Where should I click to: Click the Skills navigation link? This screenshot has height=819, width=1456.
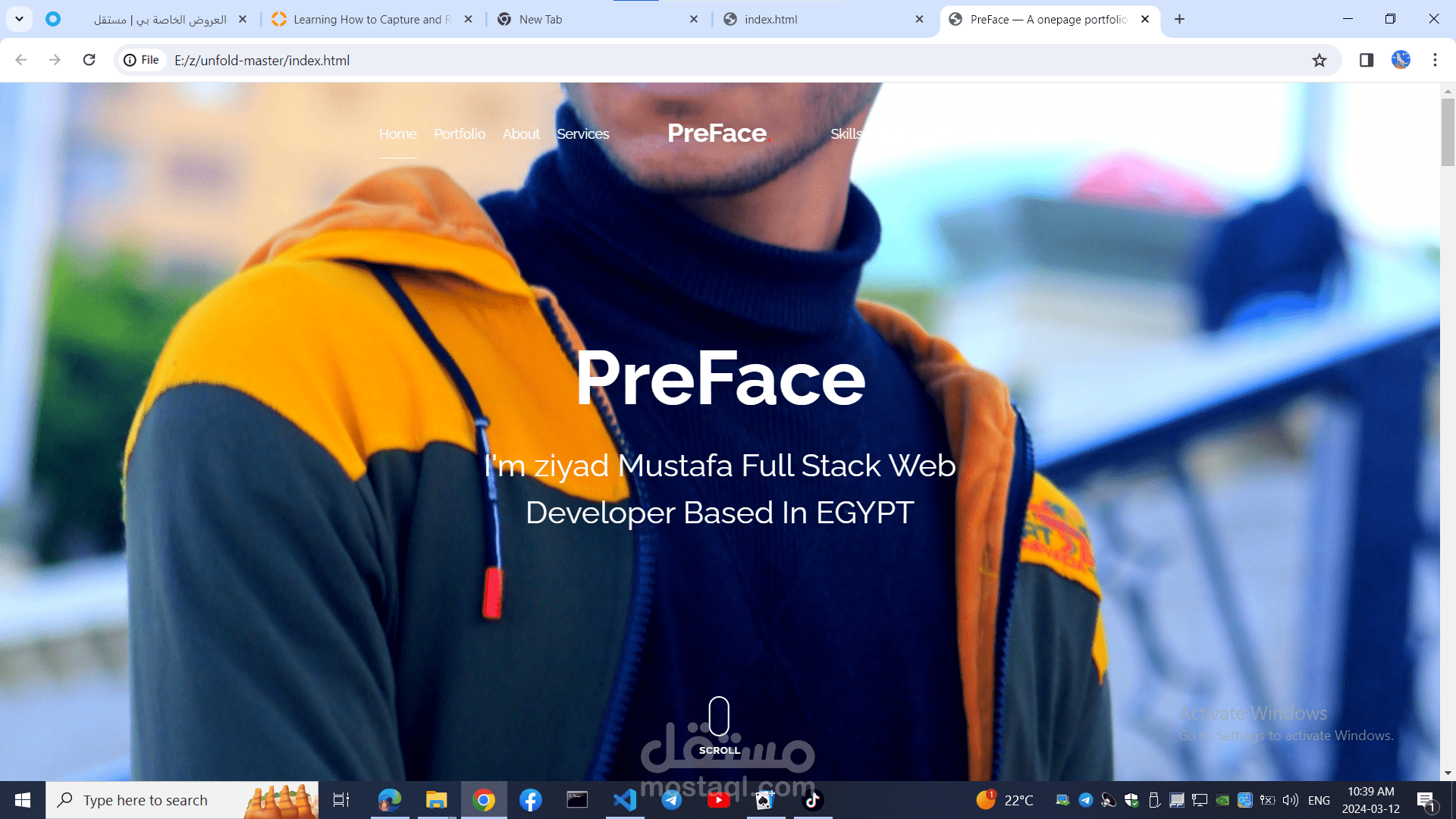pos(846,134)
